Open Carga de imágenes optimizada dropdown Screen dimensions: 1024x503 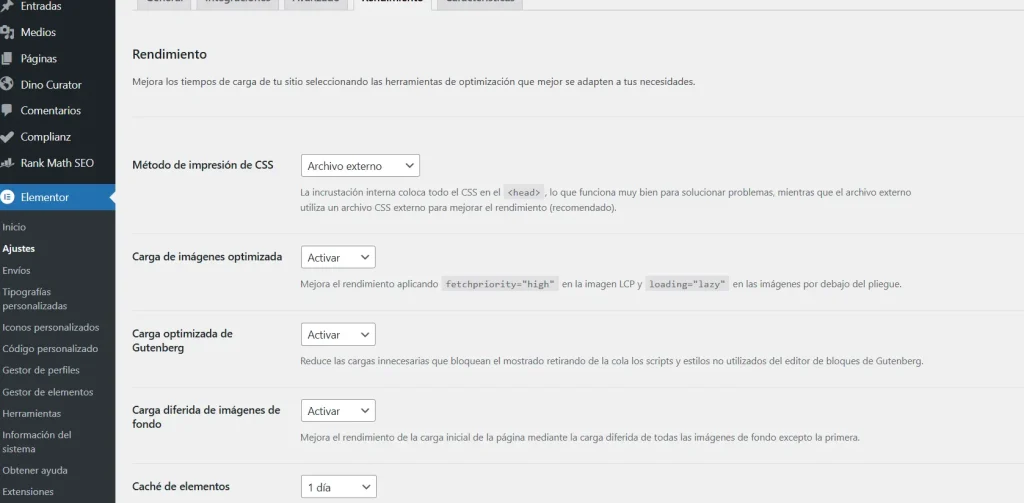tap(338, 257)
